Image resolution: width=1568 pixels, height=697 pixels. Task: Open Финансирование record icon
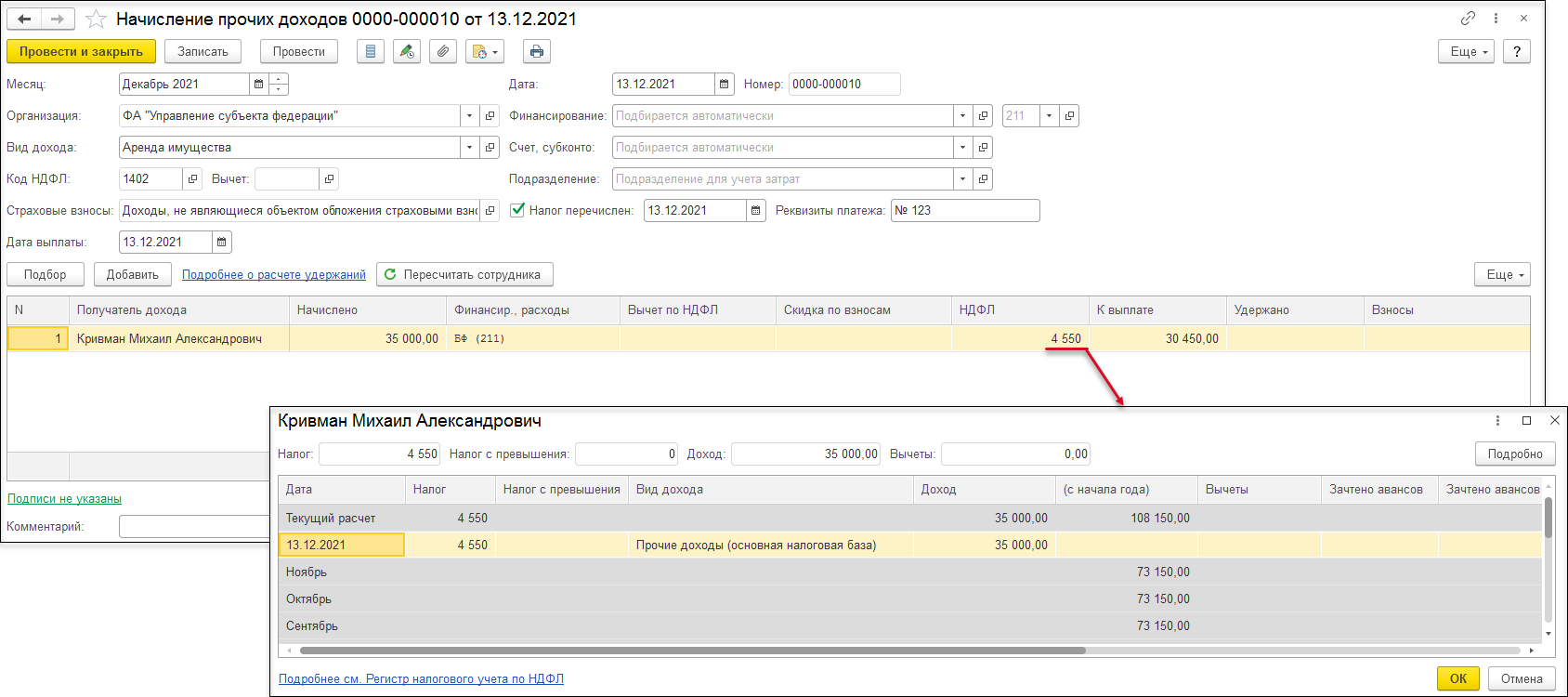point(983,116)
